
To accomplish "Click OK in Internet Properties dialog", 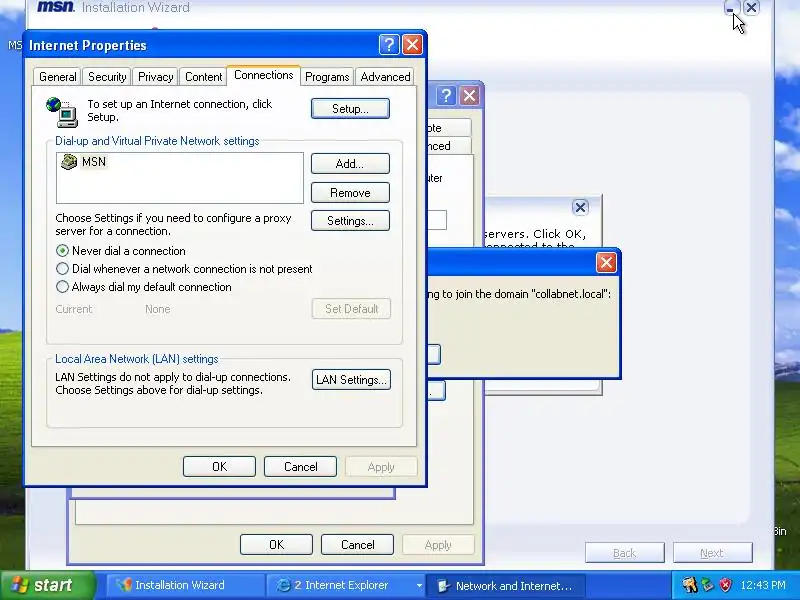I will pyautogui.click(x=219, y=467).
